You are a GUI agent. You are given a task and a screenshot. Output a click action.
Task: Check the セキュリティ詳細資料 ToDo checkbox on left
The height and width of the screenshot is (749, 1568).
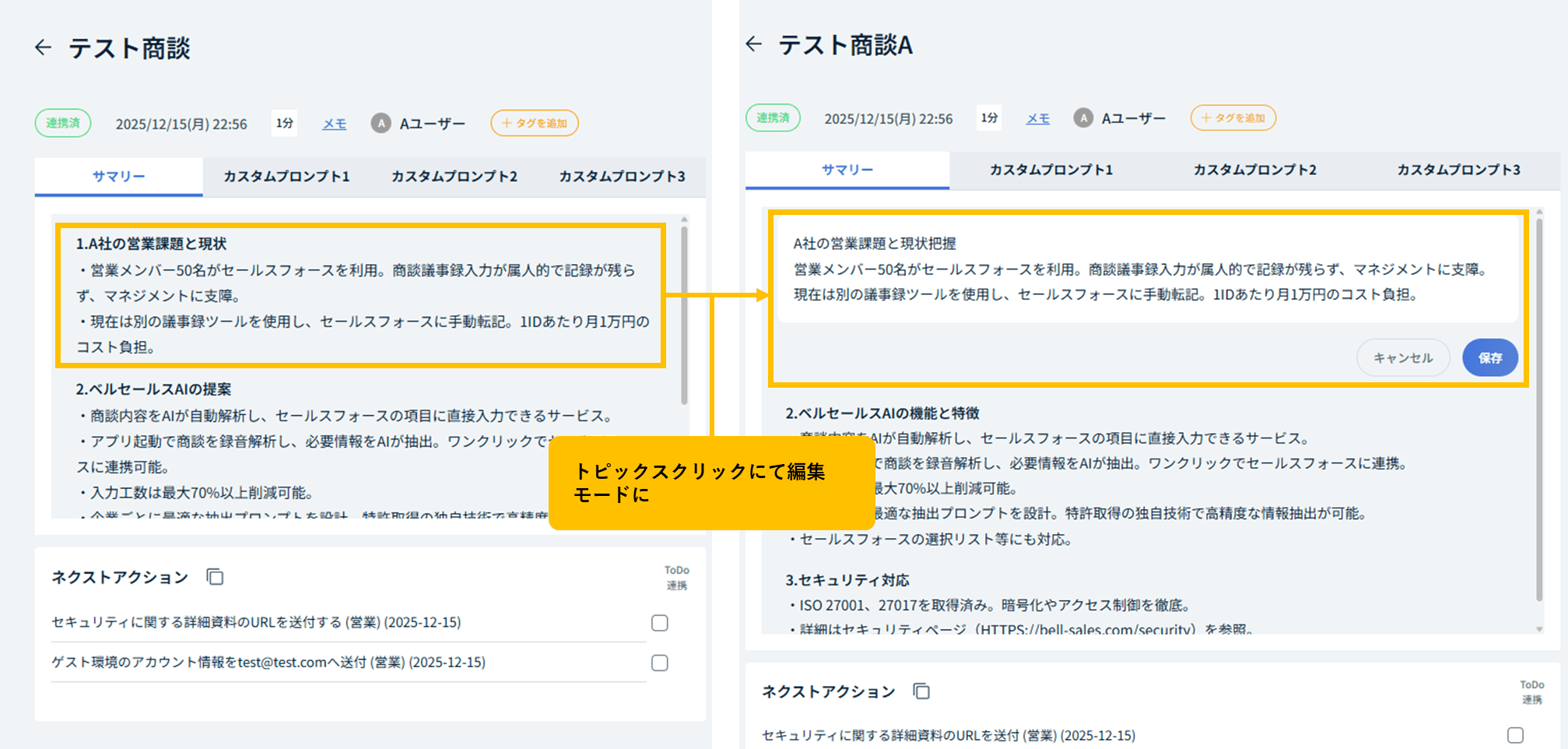pyautogui.click(x=660, y=623)
